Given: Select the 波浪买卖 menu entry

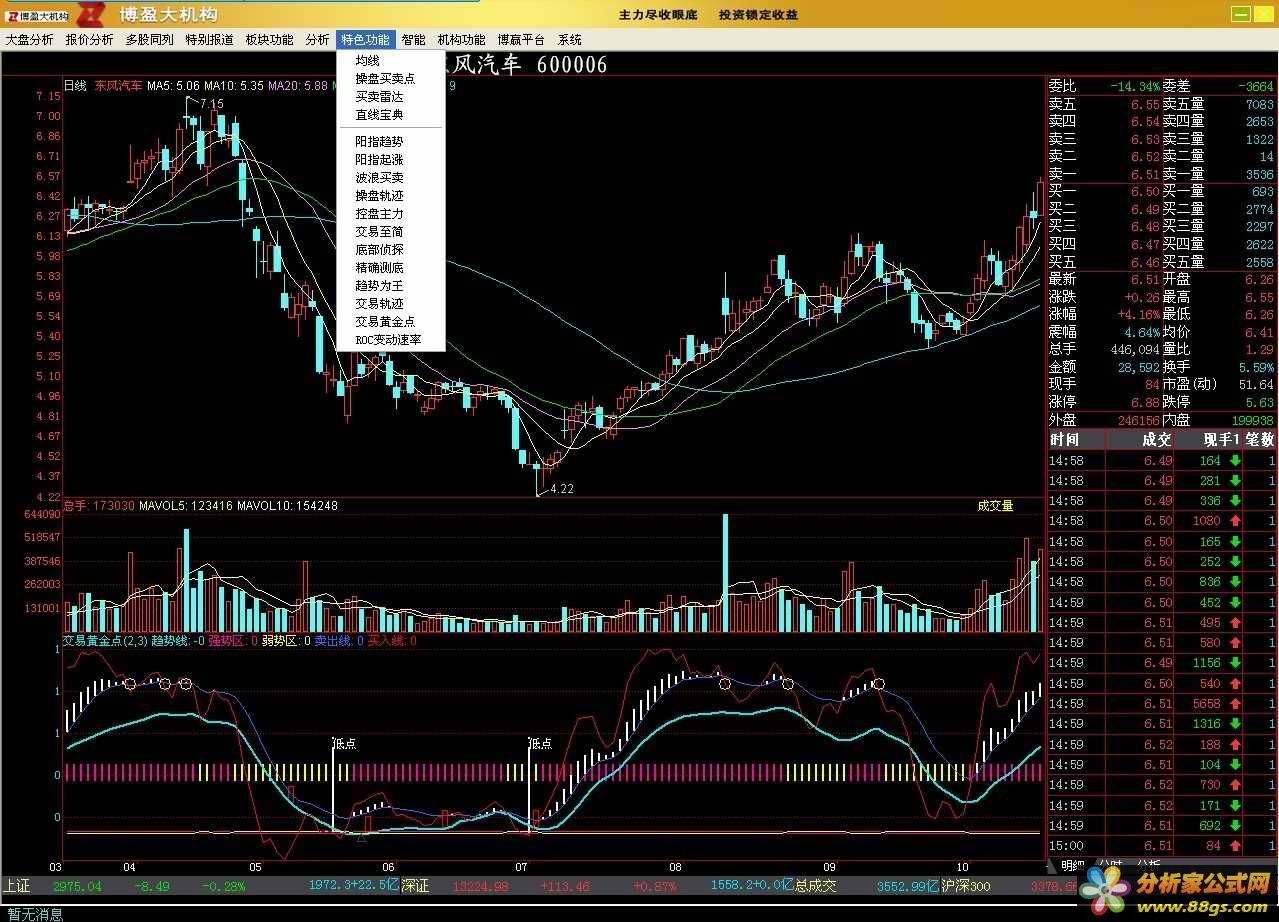Looking at the screenshot, I should [391, 178].
